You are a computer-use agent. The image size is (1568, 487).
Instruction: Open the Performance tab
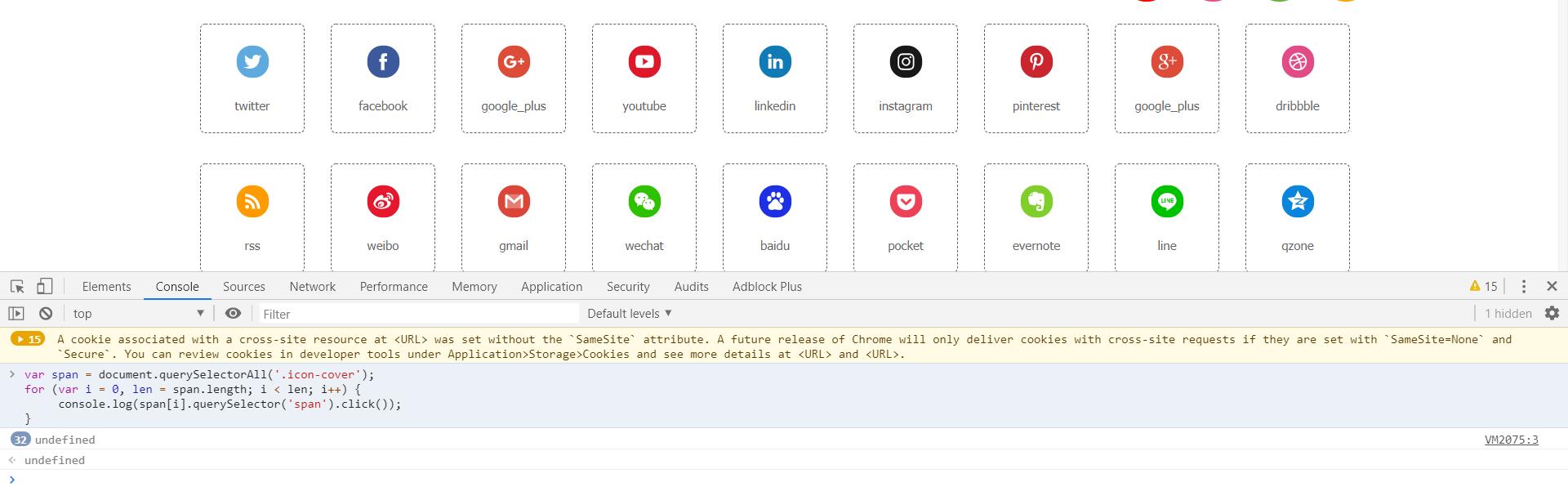(x=394, y=286)
